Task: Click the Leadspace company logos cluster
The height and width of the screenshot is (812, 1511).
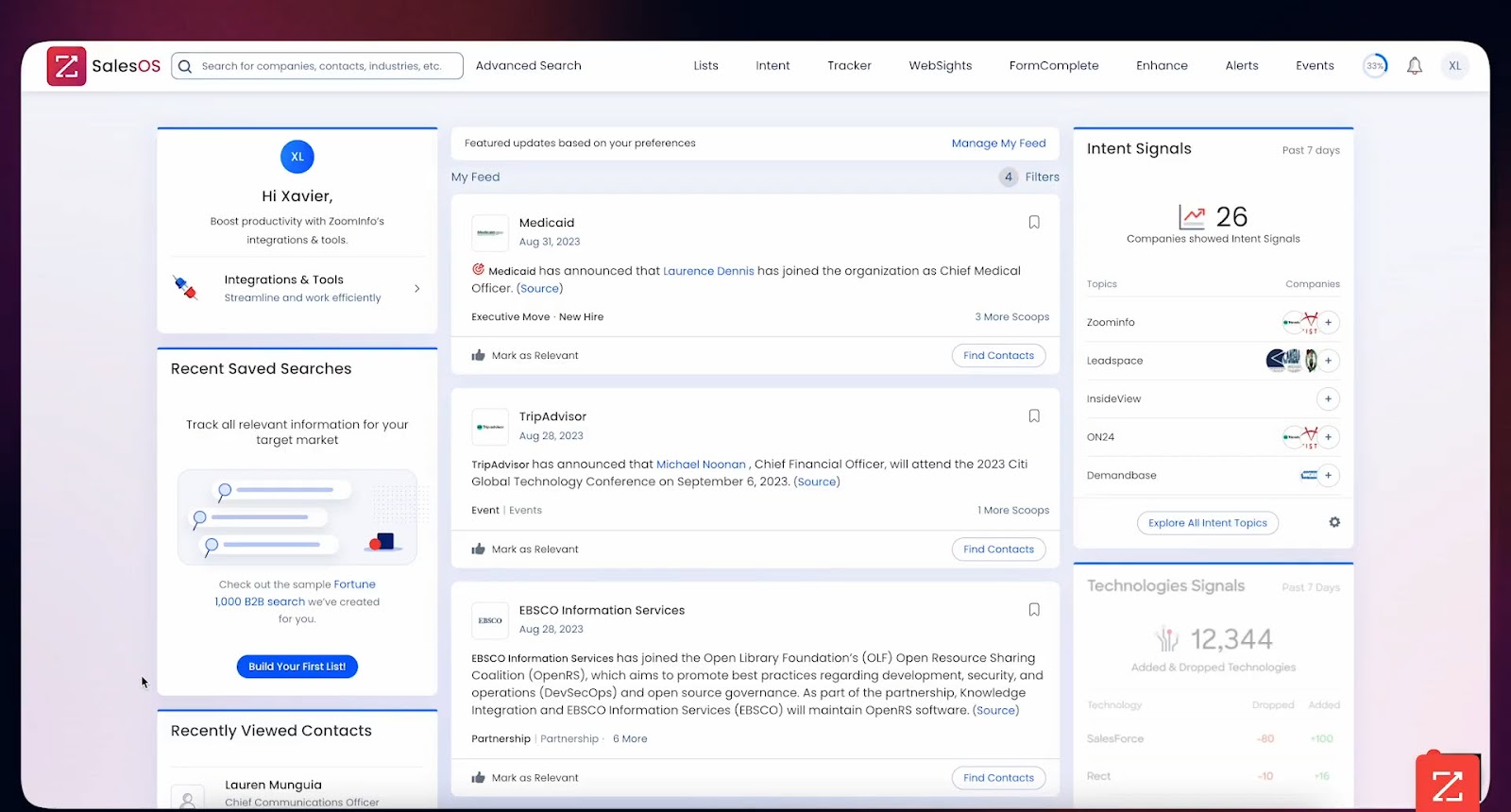Action: click(x=1291, y=361)
